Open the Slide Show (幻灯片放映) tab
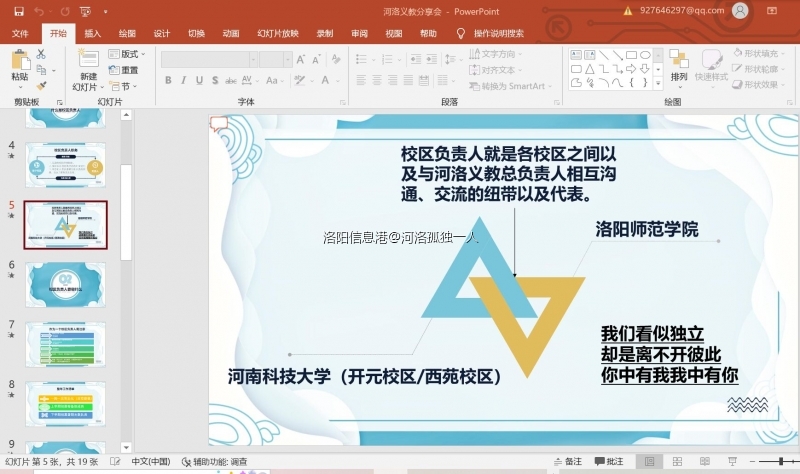800x474 pixels. (x=278, y=33)
